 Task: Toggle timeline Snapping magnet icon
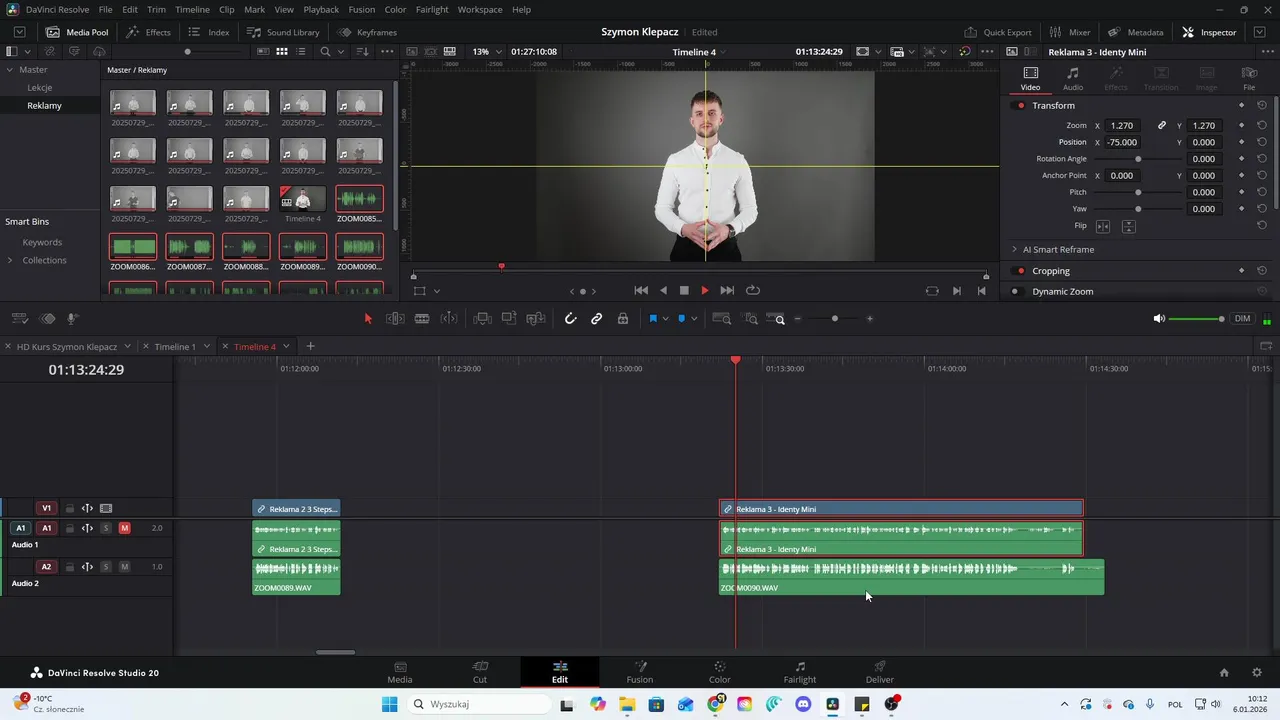[x=570, y=319]
